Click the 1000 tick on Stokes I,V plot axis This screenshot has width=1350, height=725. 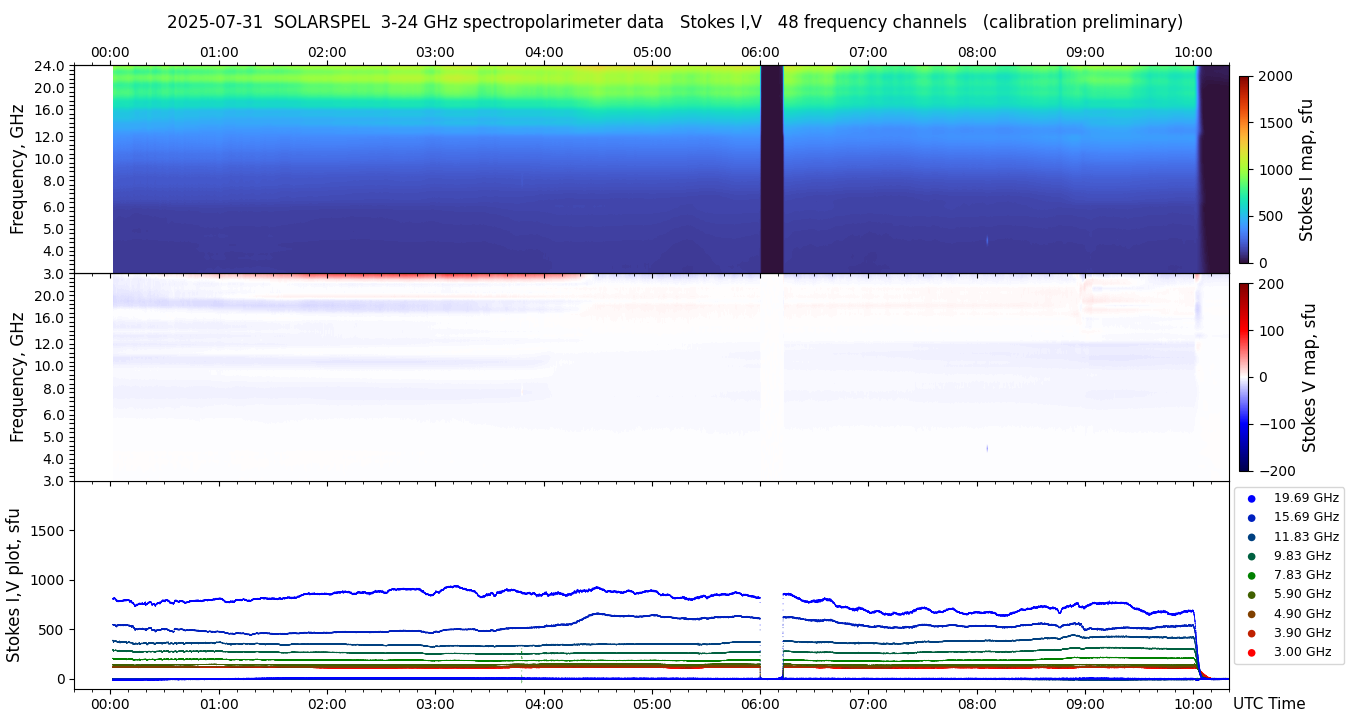click(x=46, y=580)
